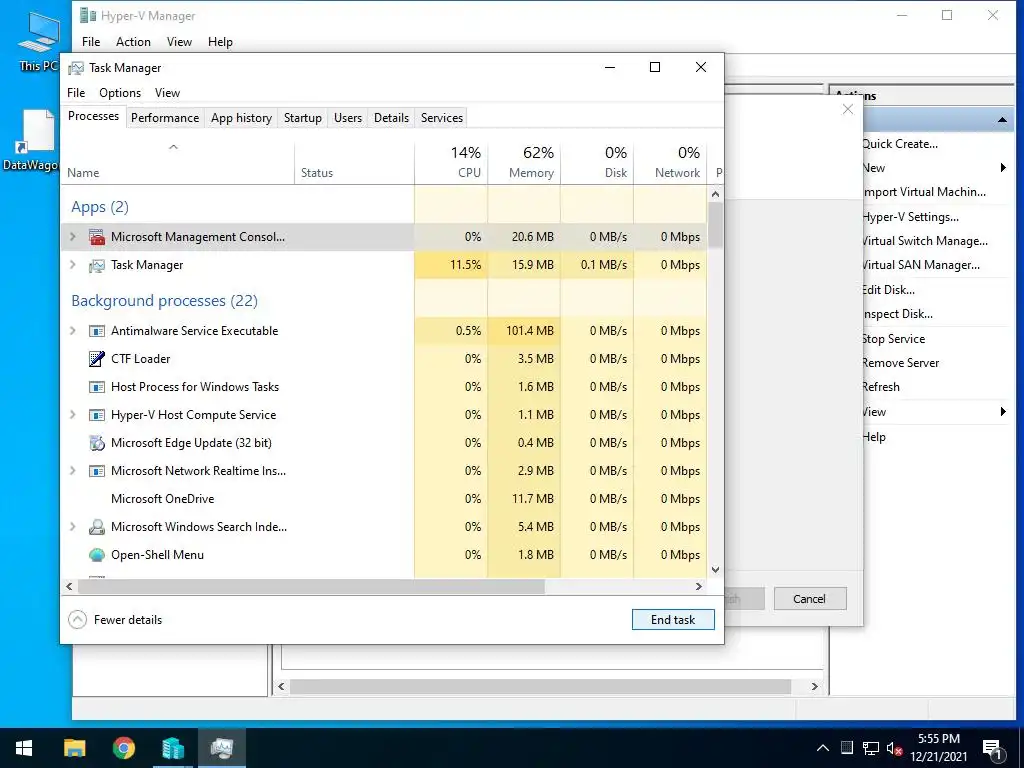This screenshot has height=768, width=1024.
Task: Open Task Manager File menu
Action: point(76,93)
